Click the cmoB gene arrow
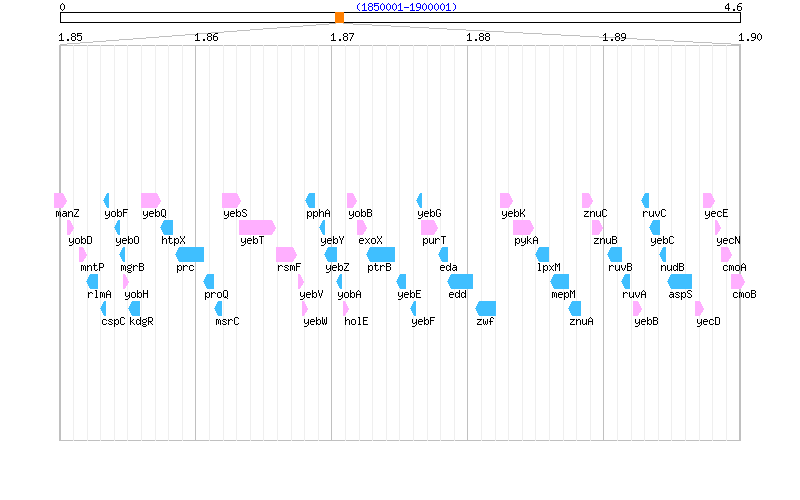This screenshot has width=800, height=500. (x=738, y=281)
